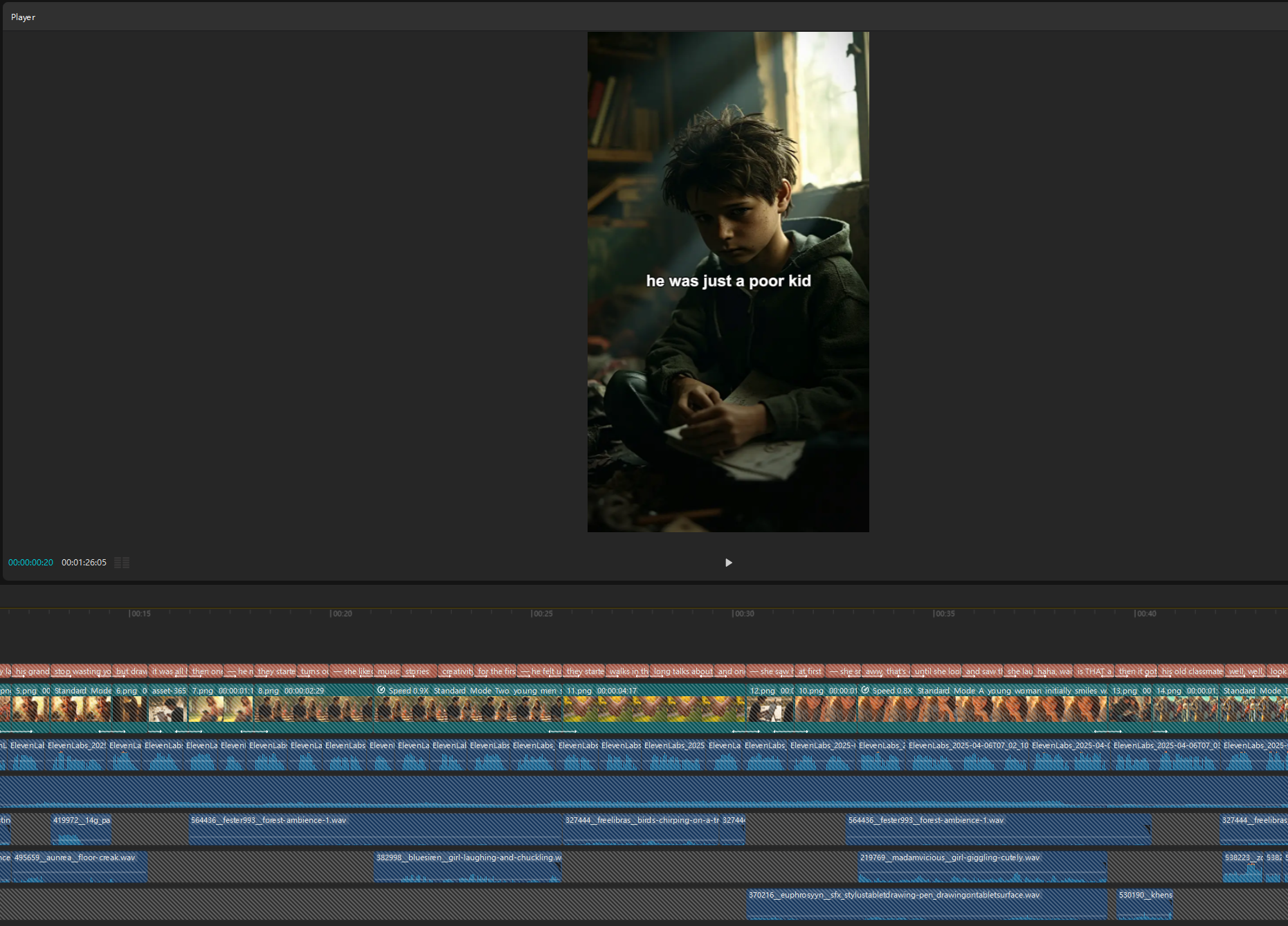This screenshot has height=926, width=1288.
Task: Select the 'until she loo' caption clip
Action: (x=936, y=671)
